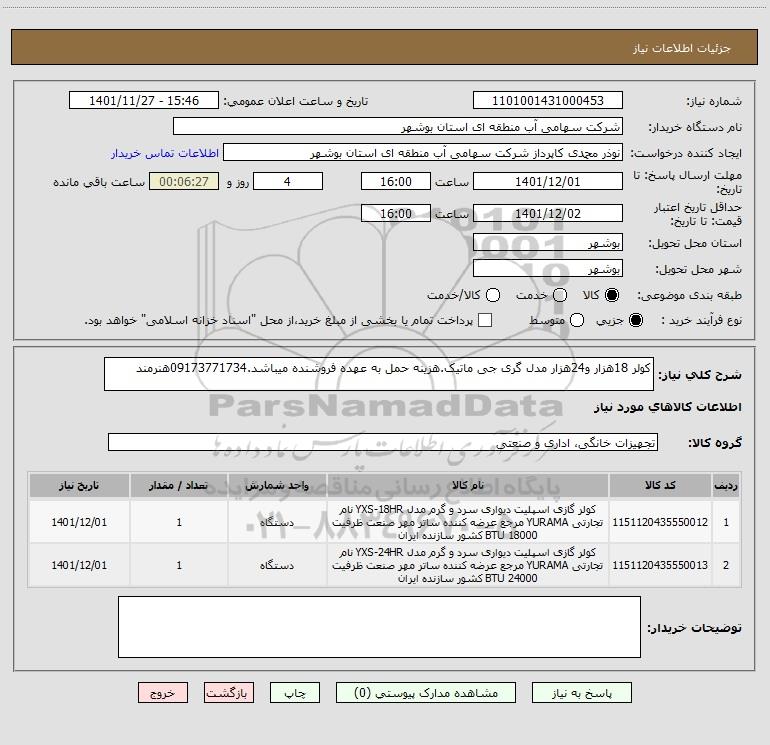Click row 2 need date 1401/12/01

point(79,565)
